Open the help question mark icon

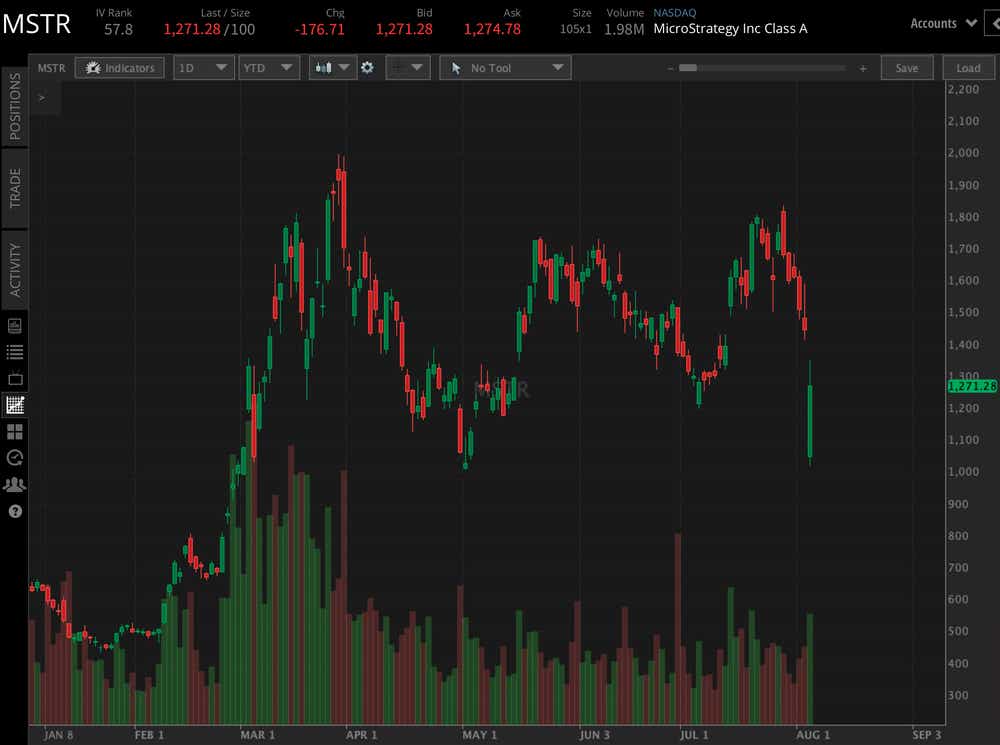click(x=14, y=511)
